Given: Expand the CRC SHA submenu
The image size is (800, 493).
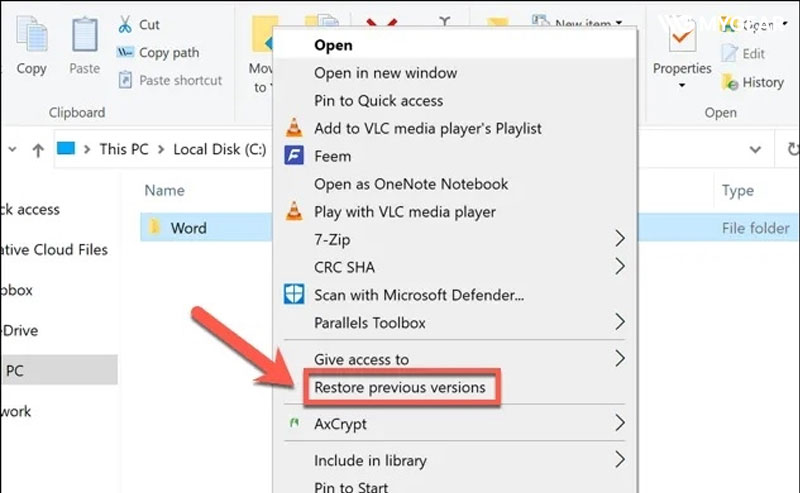Looking at the screenshot, I should (x=620, y=267).
